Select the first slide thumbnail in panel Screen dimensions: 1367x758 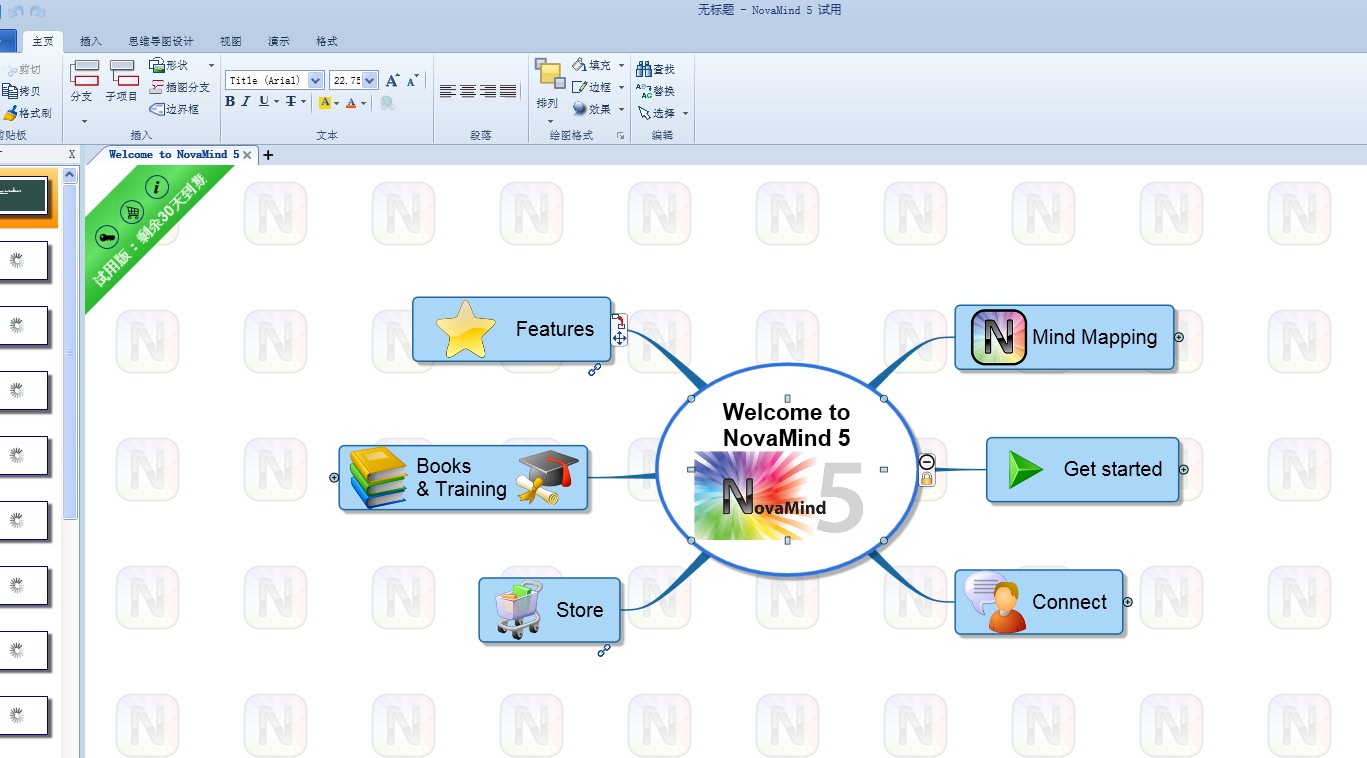click(x=23, y=195)
